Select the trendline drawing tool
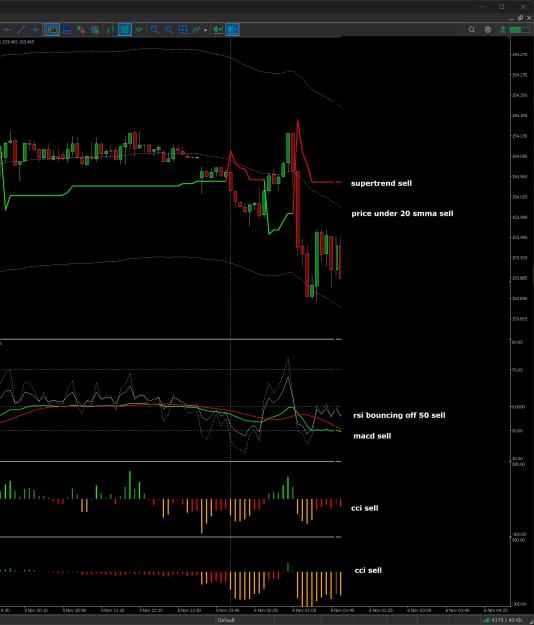The image size is (534, 625). 22,29
